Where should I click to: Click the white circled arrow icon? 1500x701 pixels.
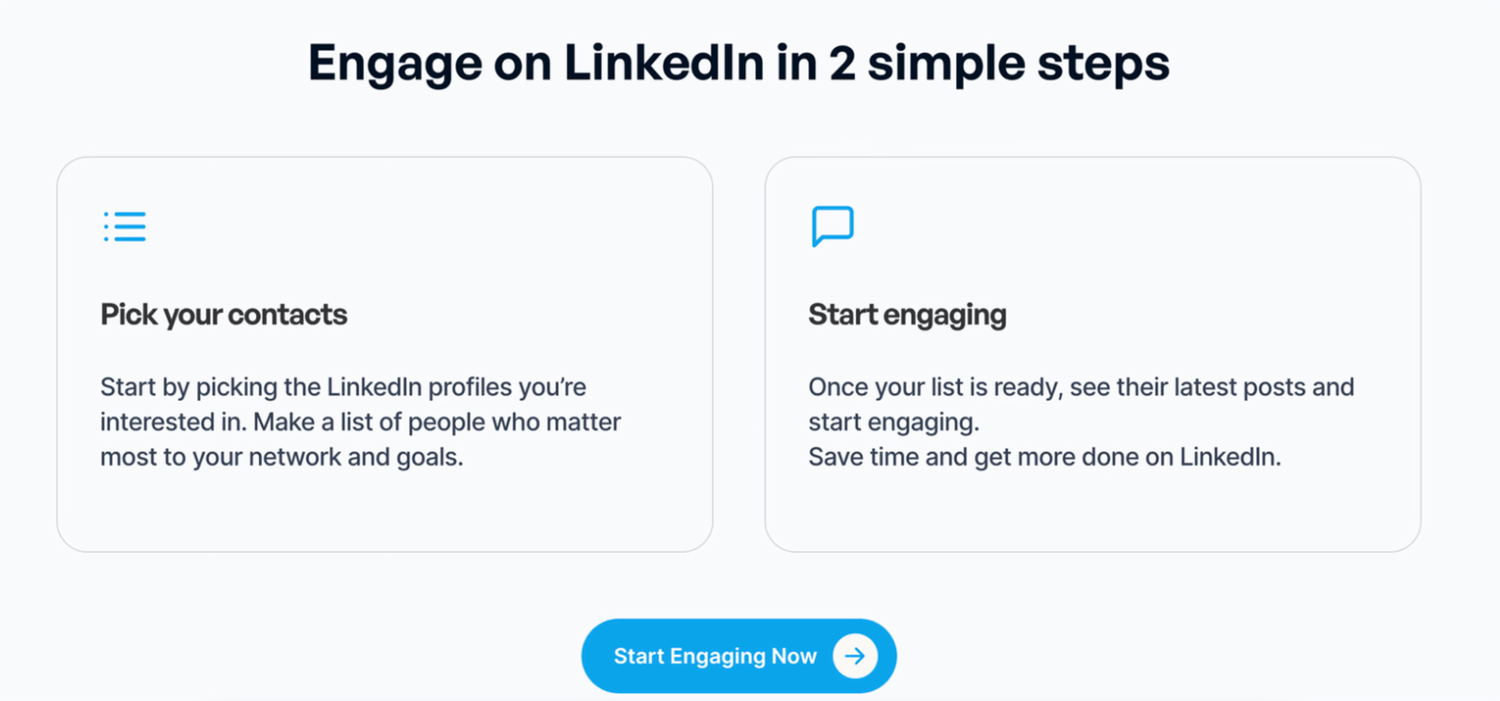tap(855, 656)
